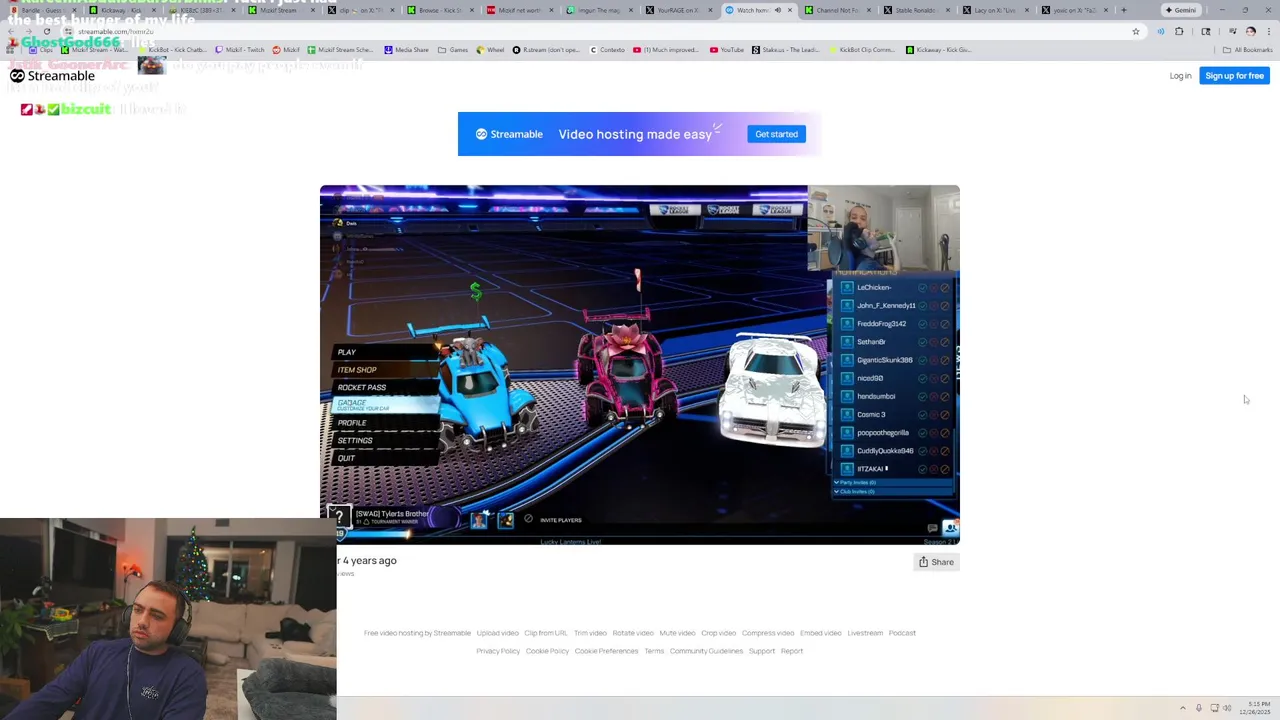Viewport: 1280px width, 720px height.
Task: Switch to the Browse - Kick tab
Action: [440, 10]
